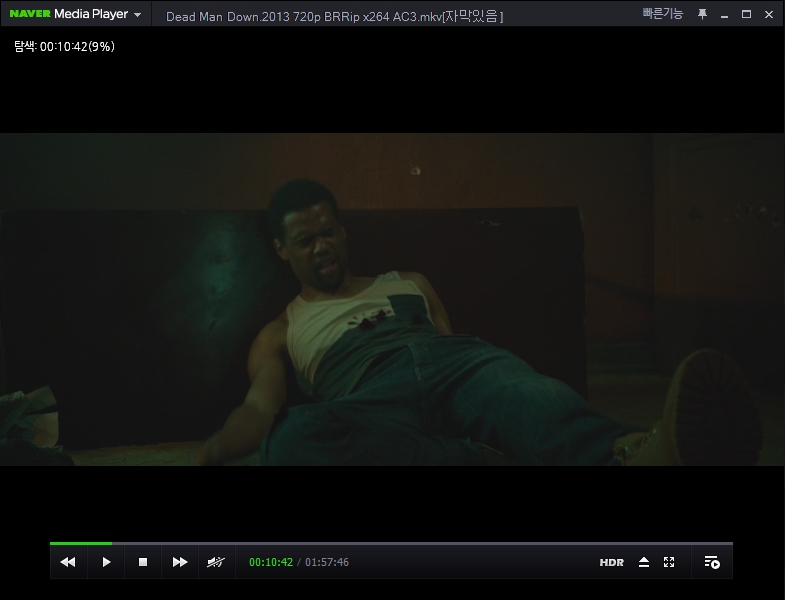The height and width of the screenshot is (600, 785).
Task: Click the fast forward button
Action: [x=180, y=562]
